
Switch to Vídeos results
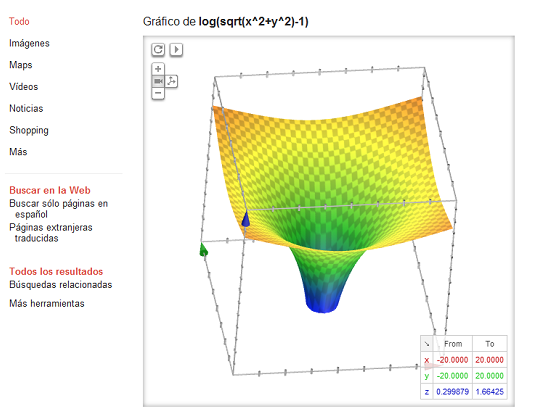coord(23,87)
